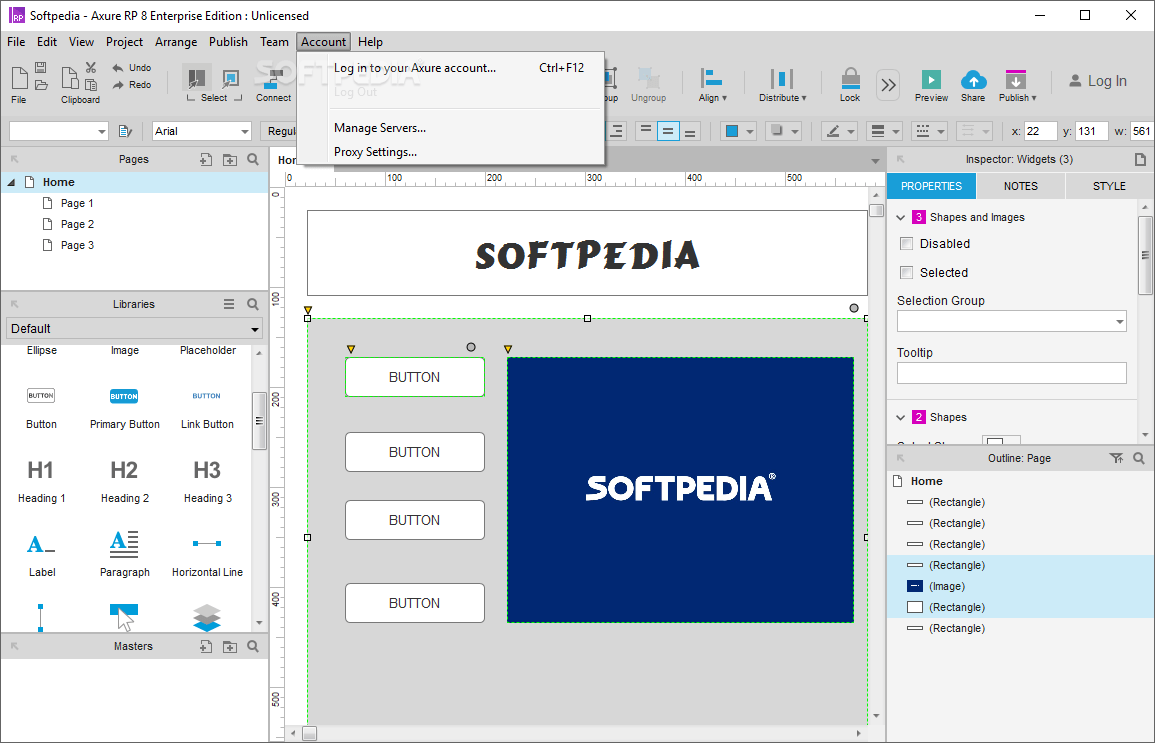The width and height of the screenshot is (1155, 743).
Task: Select the intersected selection mode tool
Action: pos(197,79)
